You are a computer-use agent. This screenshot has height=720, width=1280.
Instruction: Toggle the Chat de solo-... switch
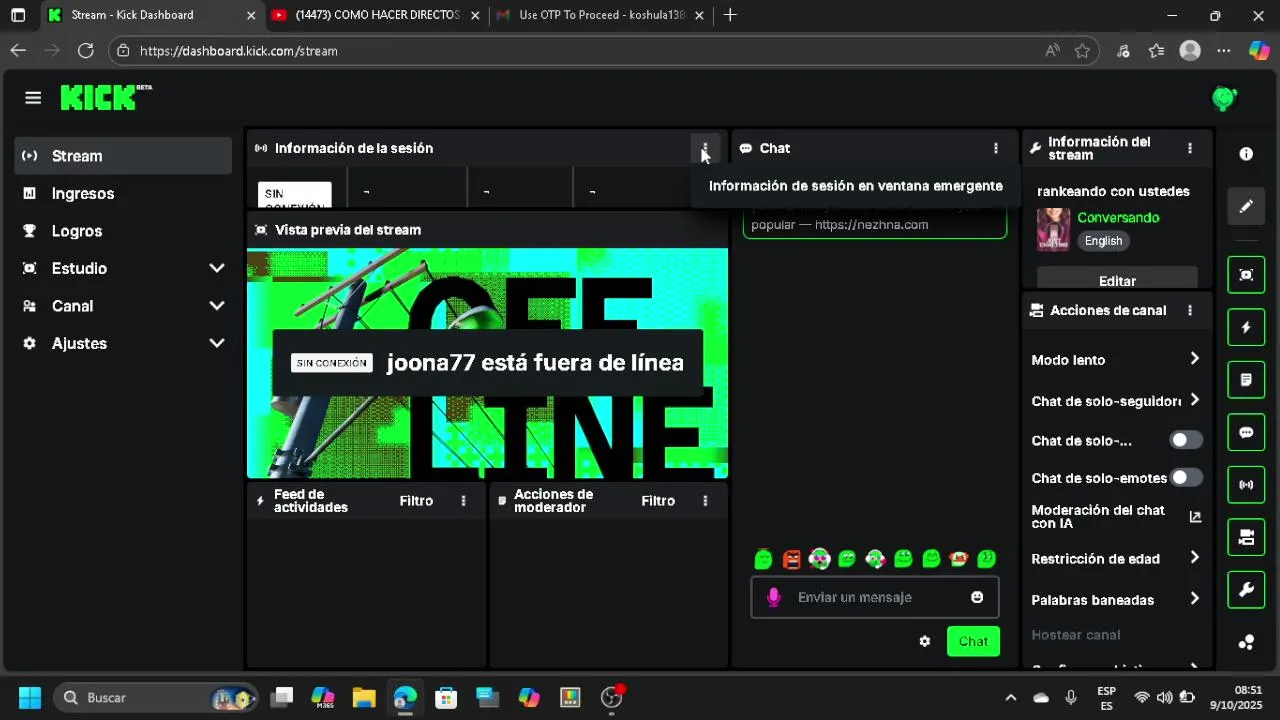coord(1186,440)
